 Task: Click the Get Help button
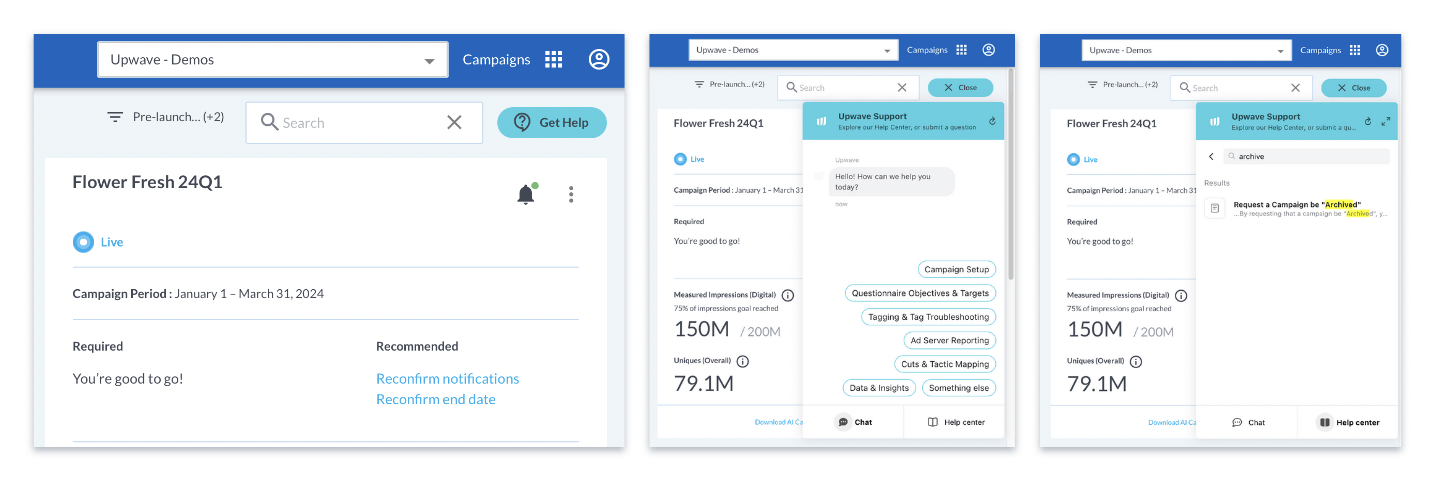click(552, 123)
